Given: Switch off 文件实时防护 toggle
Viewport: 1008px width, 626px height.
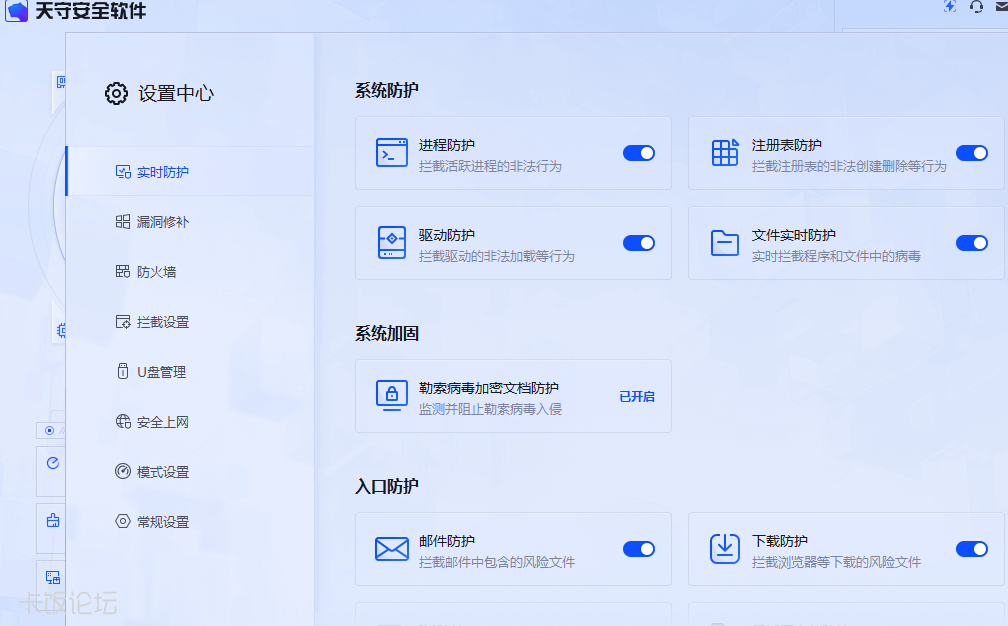Looking at the screenshot, I should coord(971,243).
